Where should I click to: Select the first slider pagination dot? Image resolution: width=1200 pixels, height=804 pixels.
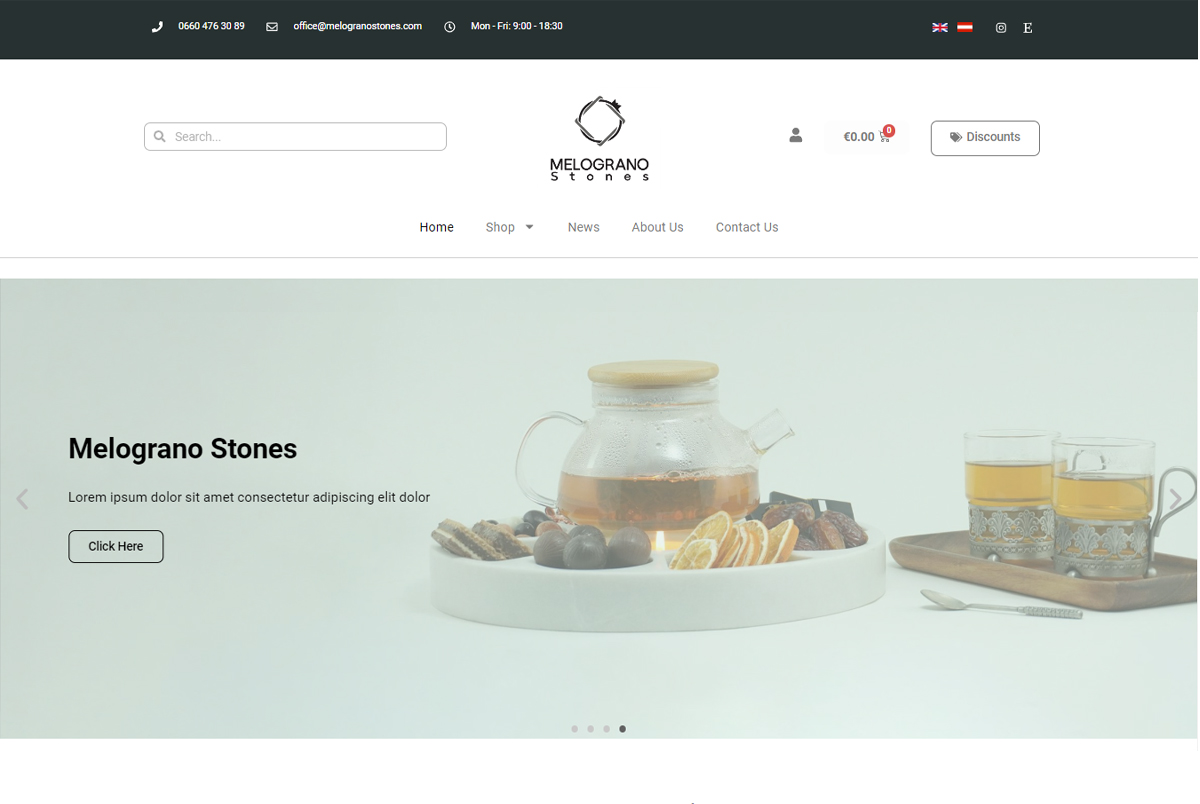point(574,729)
